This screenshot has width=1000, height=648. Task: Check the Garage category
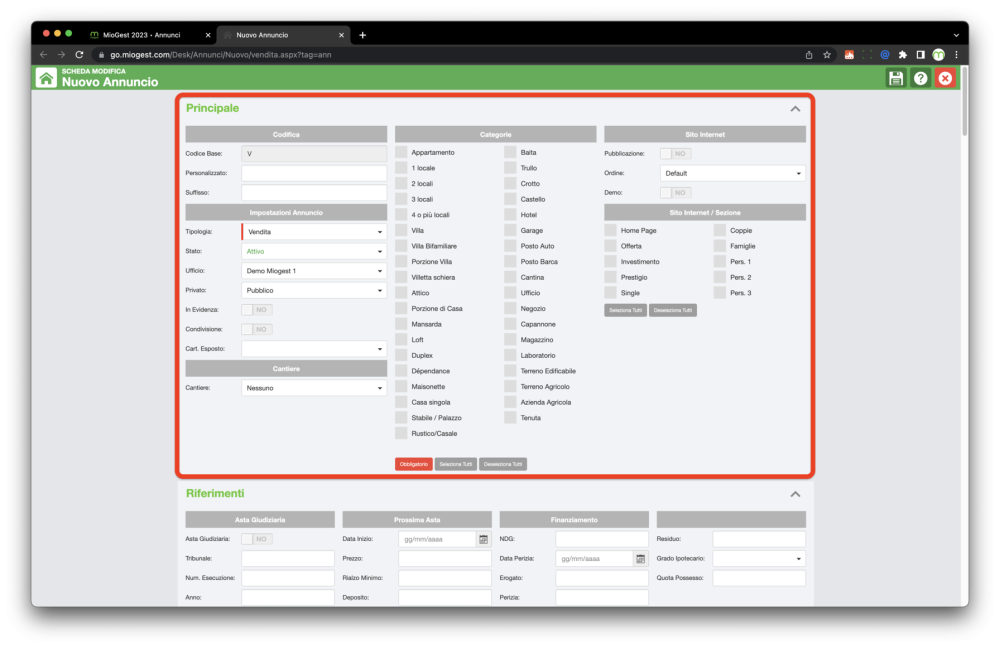[x=510, y=230]
